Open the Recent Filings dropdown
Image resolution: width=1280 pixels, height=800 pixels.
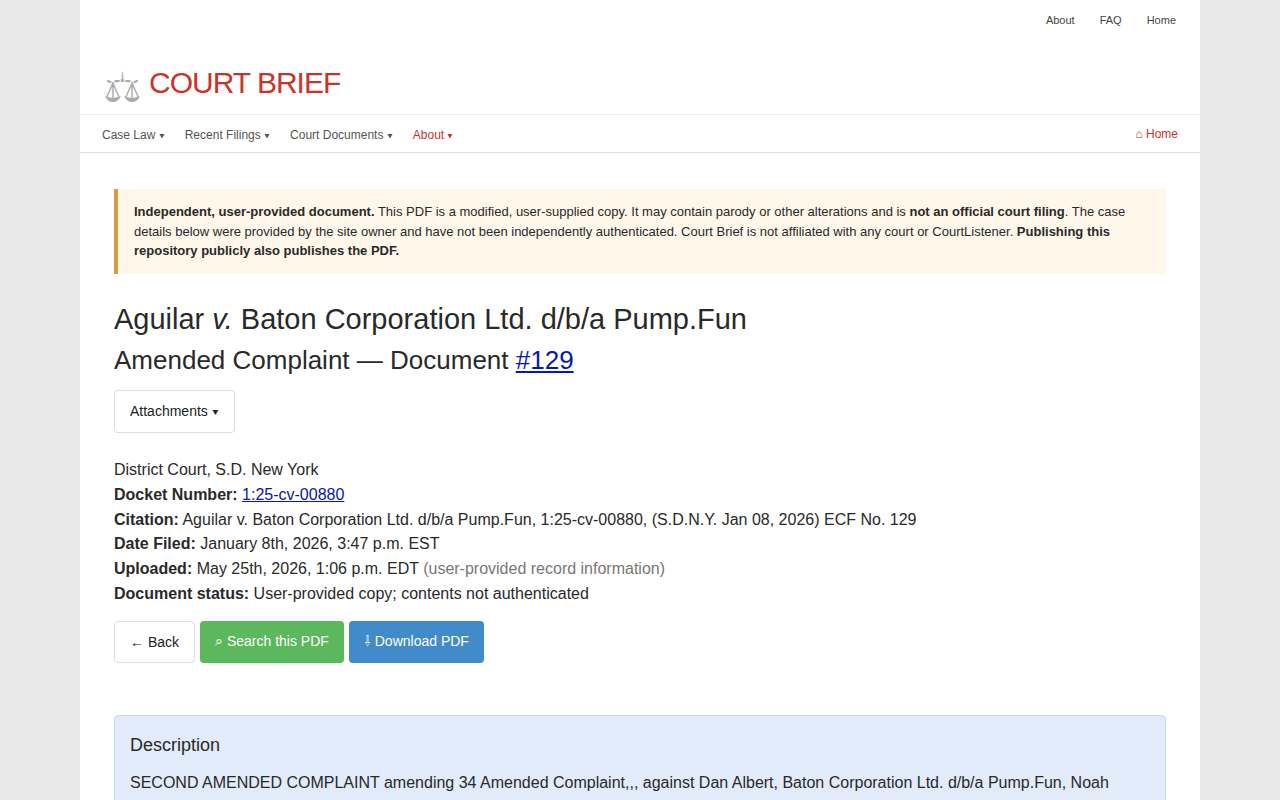pos(227,135)
